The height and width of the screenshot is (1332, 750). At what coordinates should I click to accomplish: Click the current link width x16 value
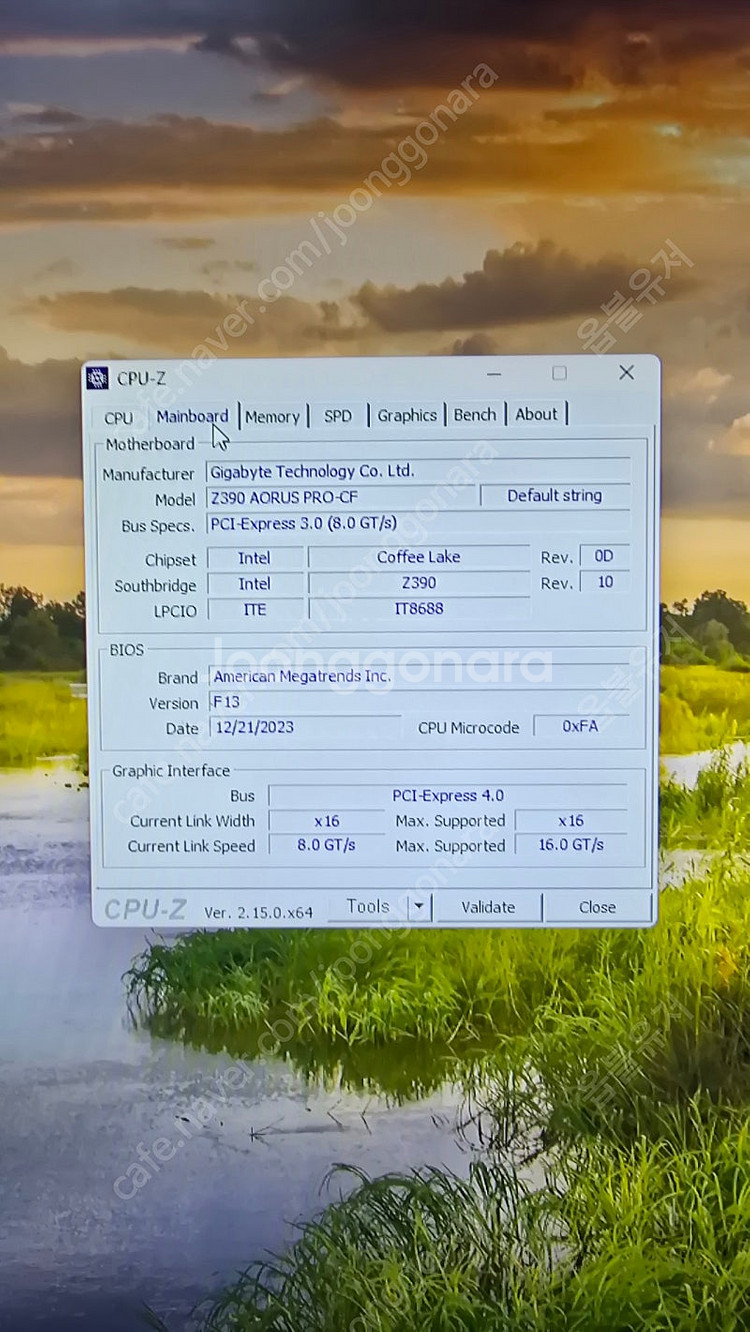click(x=326, y=821)
